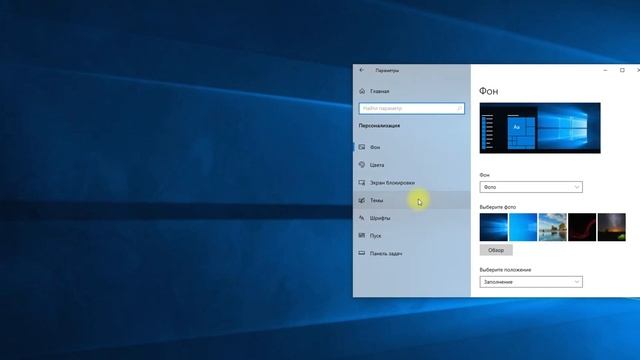Switch to the Цвета section label
The width and height of the screenshot is (640, 360).
coord(377,165)
